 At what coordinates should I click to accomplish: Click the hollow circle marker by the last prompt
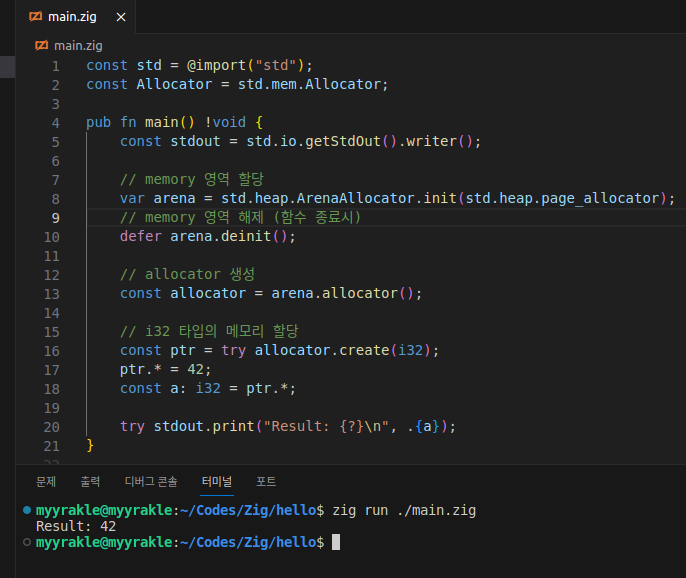(26, 541)
